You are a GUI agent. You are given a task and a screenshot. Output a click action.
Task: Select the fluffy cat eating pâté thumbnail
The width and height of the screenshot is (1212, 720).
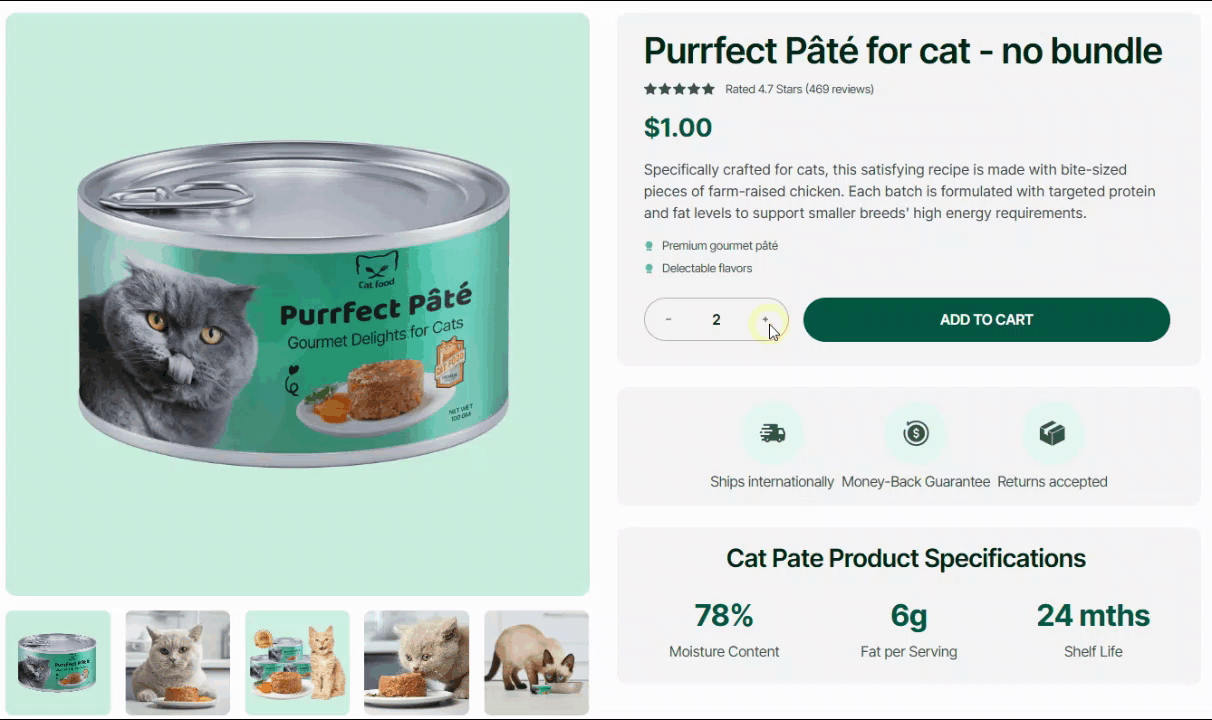click(x=416, y=662)
